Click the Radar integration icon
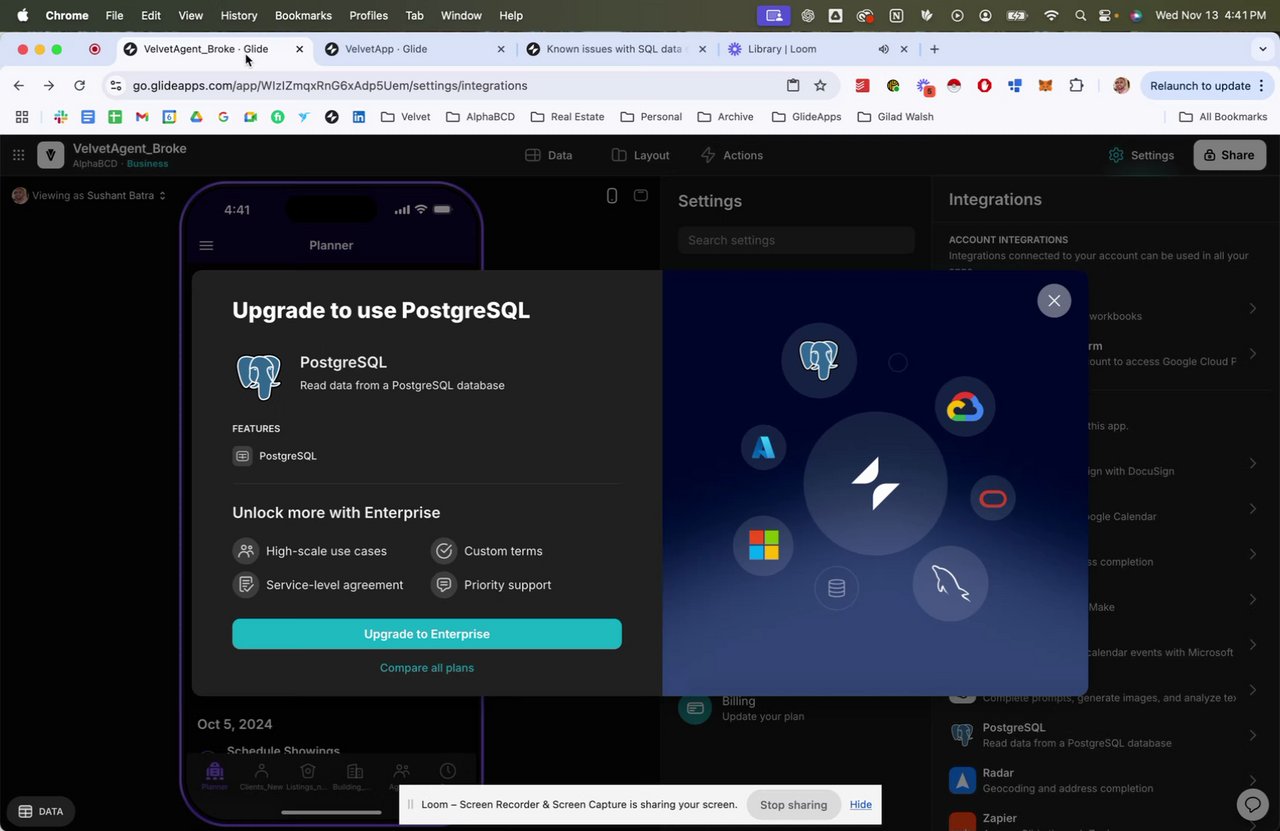 [x=962, y=780]
